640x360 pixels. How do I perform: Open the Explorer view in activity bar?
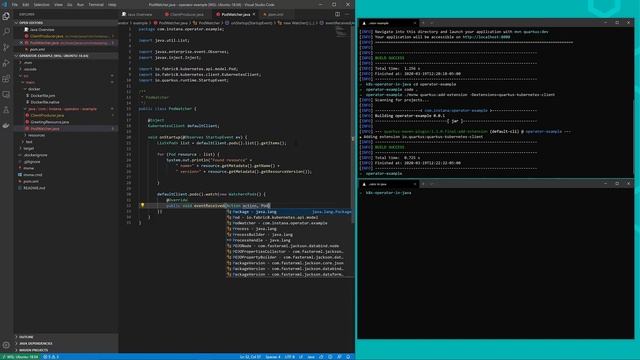click(6, 16)
